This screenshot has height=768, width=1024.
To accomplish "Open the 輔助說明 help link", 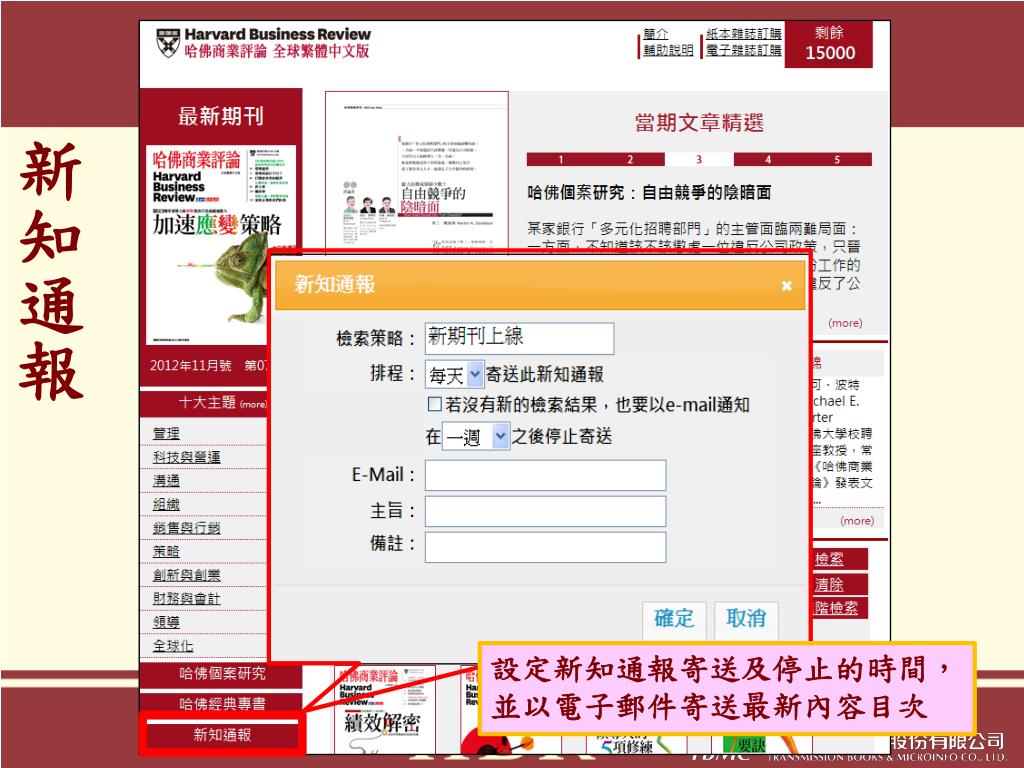I will point(667,50).
